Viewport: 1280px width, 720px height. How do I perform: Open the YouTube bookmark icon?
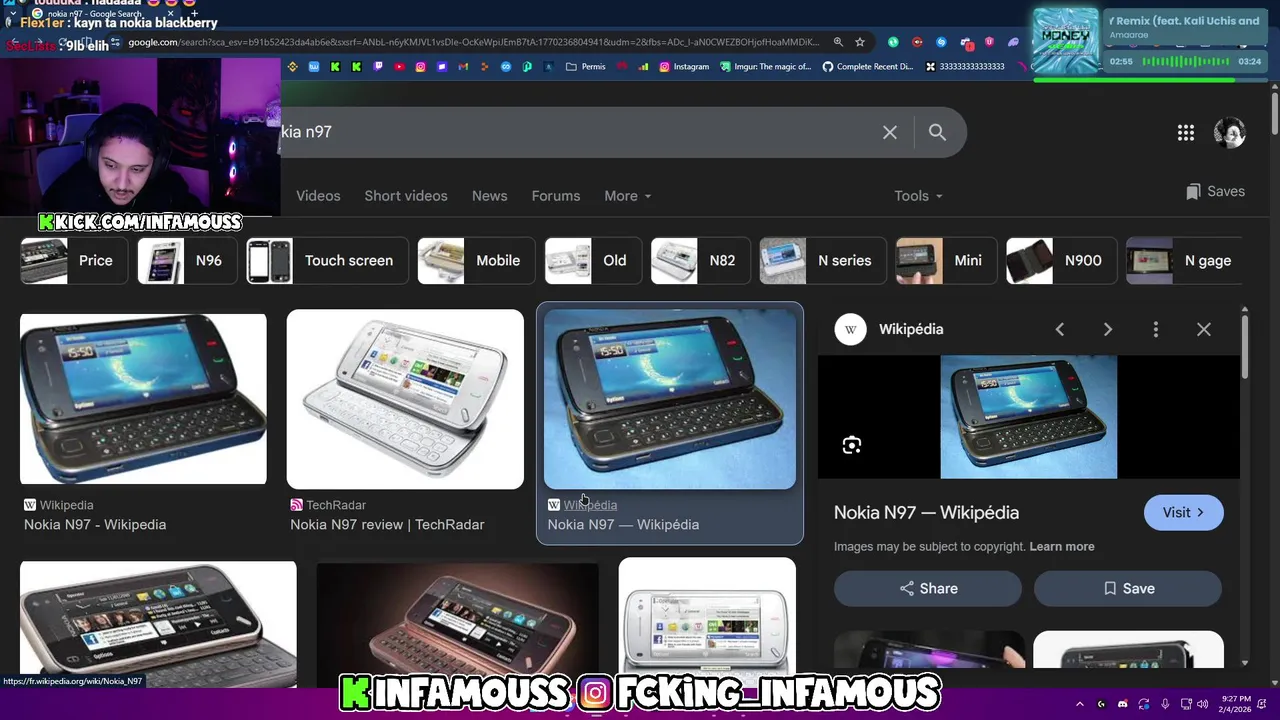point(399,67)
